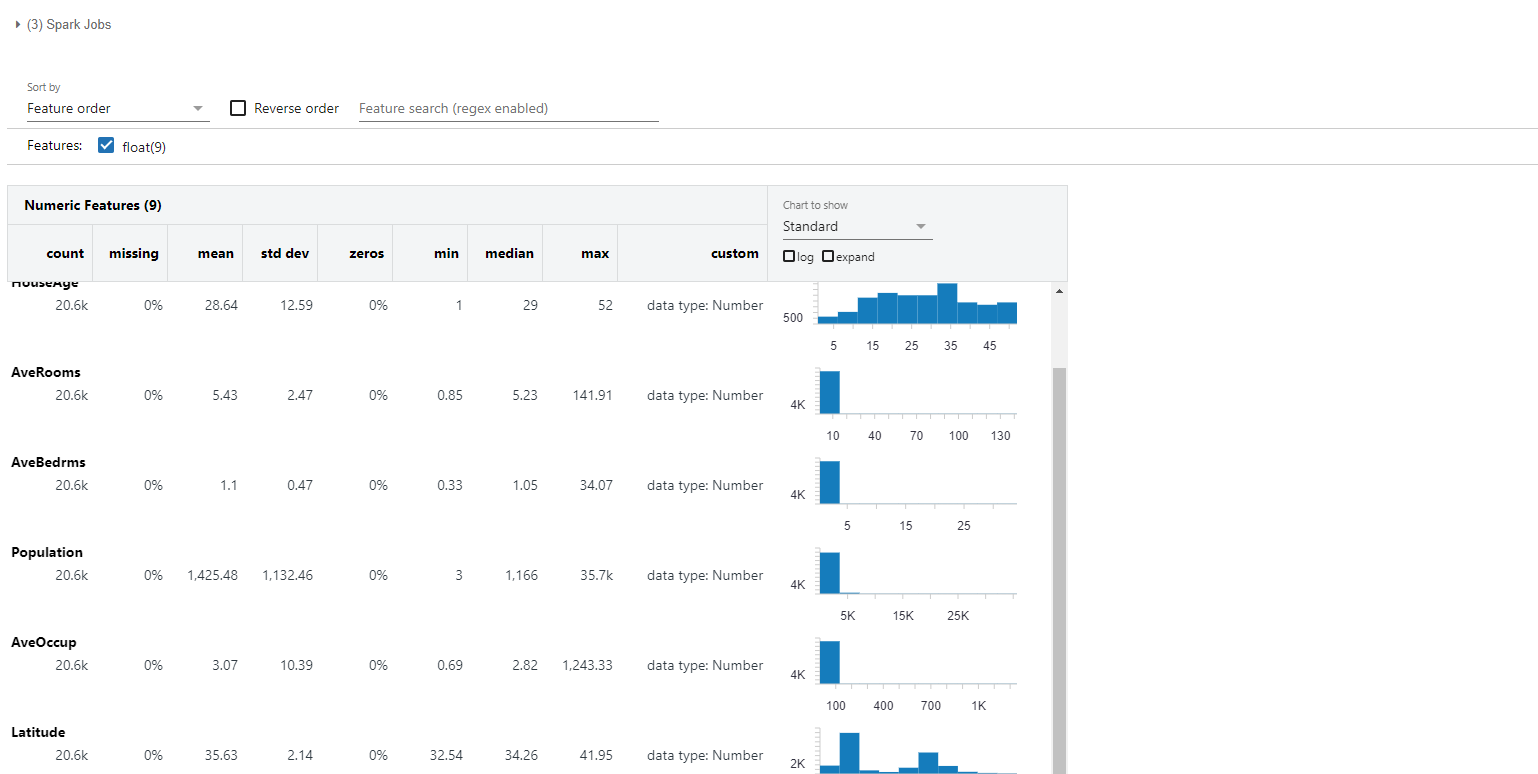
Task: Click the Population mean value 1,425.48
Action: [212, 575]
